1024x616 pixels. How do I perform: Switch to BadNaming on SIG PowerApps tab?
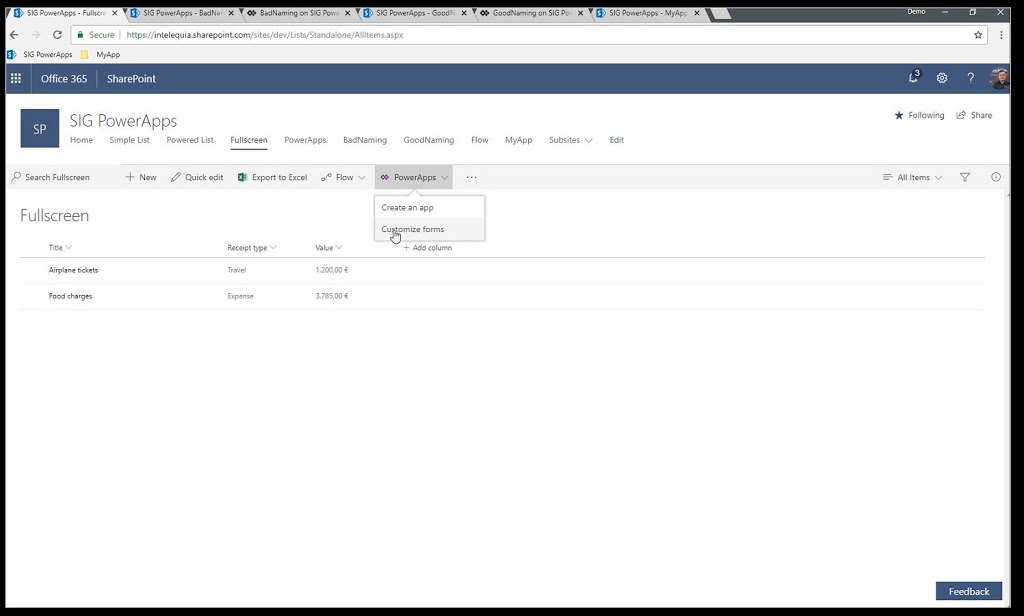[298, 13]
